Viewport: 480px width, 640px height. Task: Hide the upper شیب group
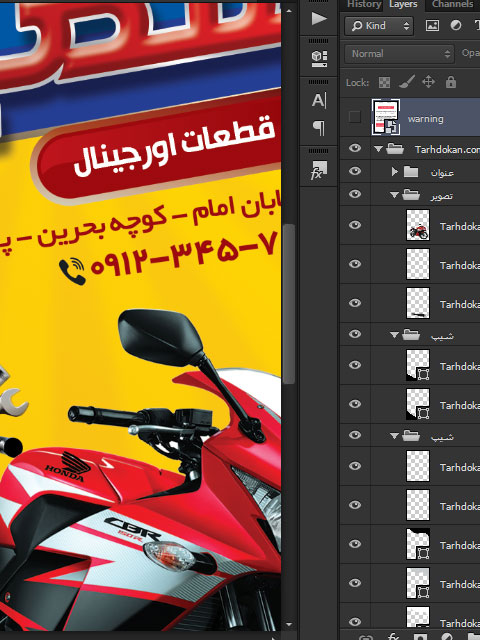coord(355,334)
